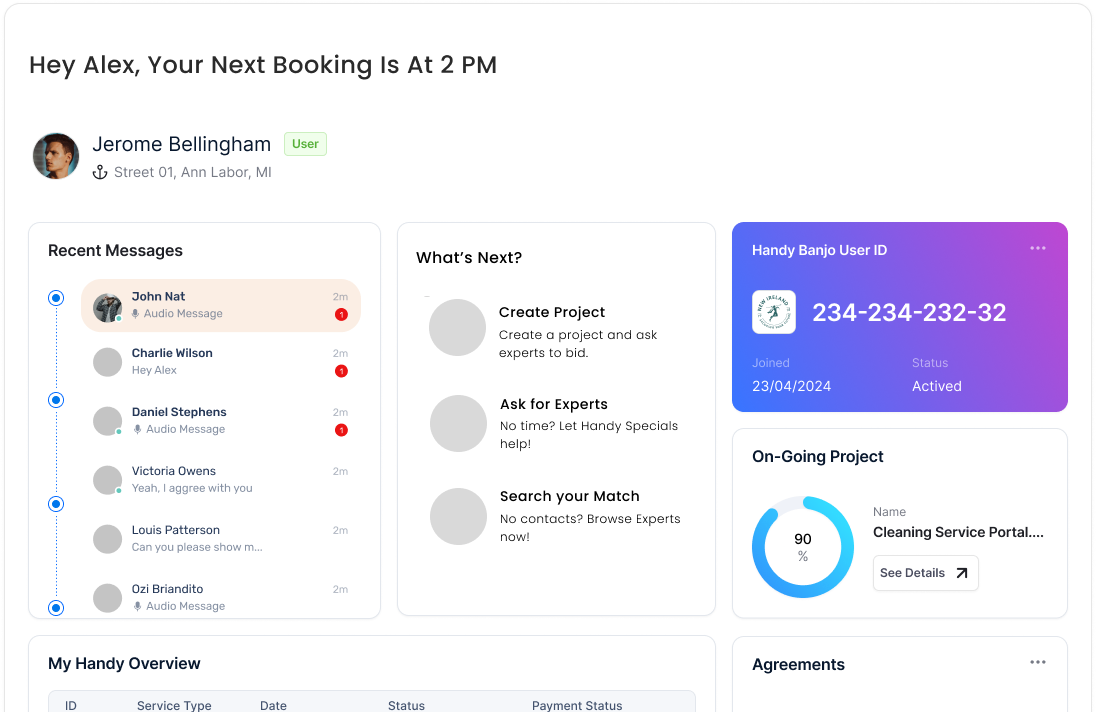Click the round icon beside Ask for Experts
The image size is (1096, 712).
tap(458, 423)
